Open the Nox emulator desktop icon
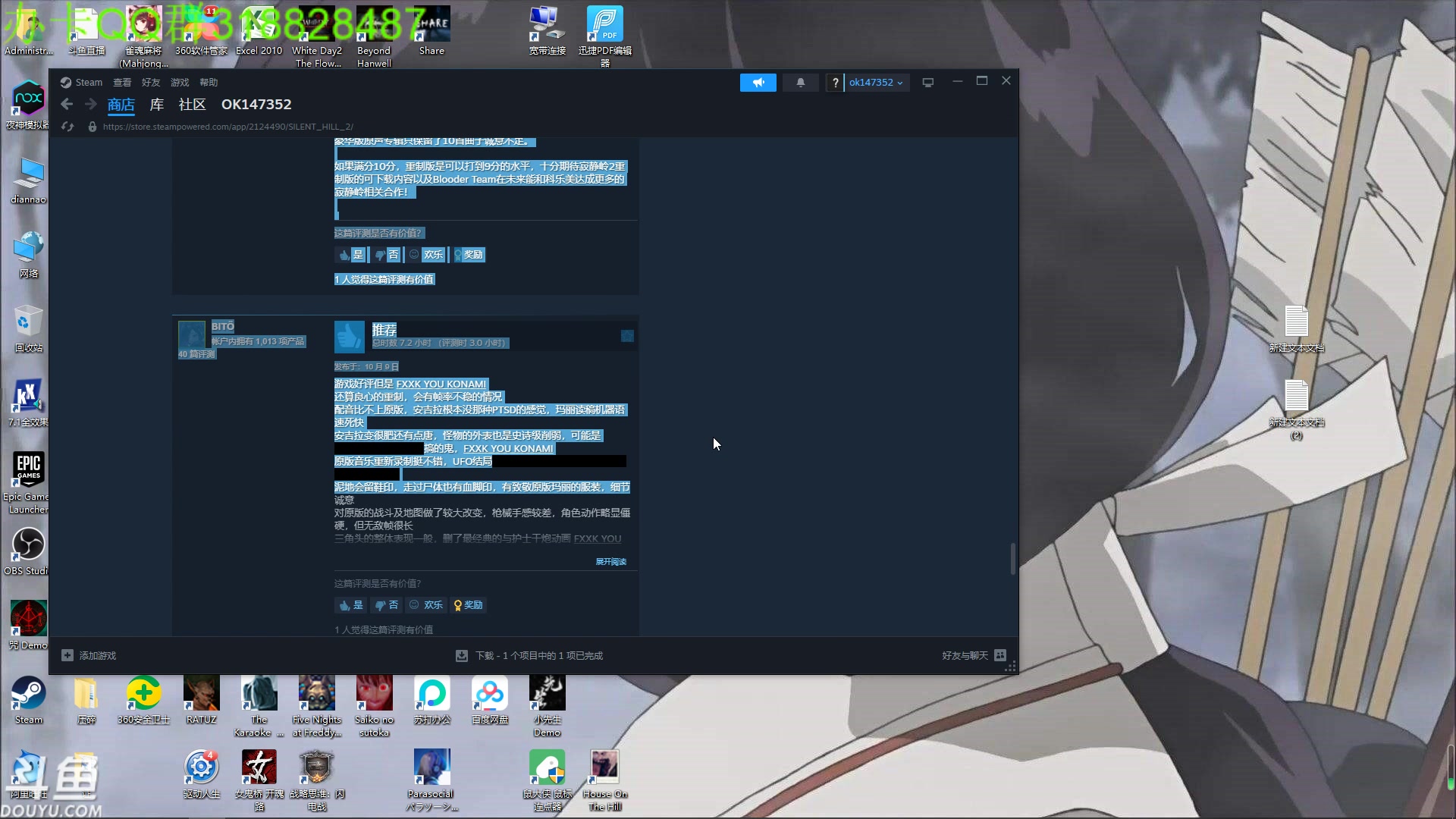 [28, 106]
